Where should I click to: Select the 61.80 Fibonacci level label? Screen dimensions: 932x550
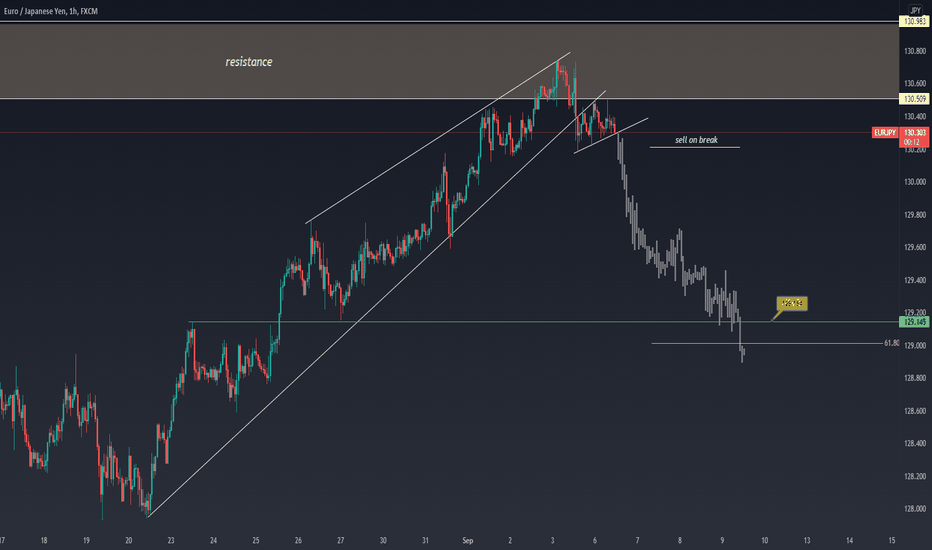[x=892, y=343]
